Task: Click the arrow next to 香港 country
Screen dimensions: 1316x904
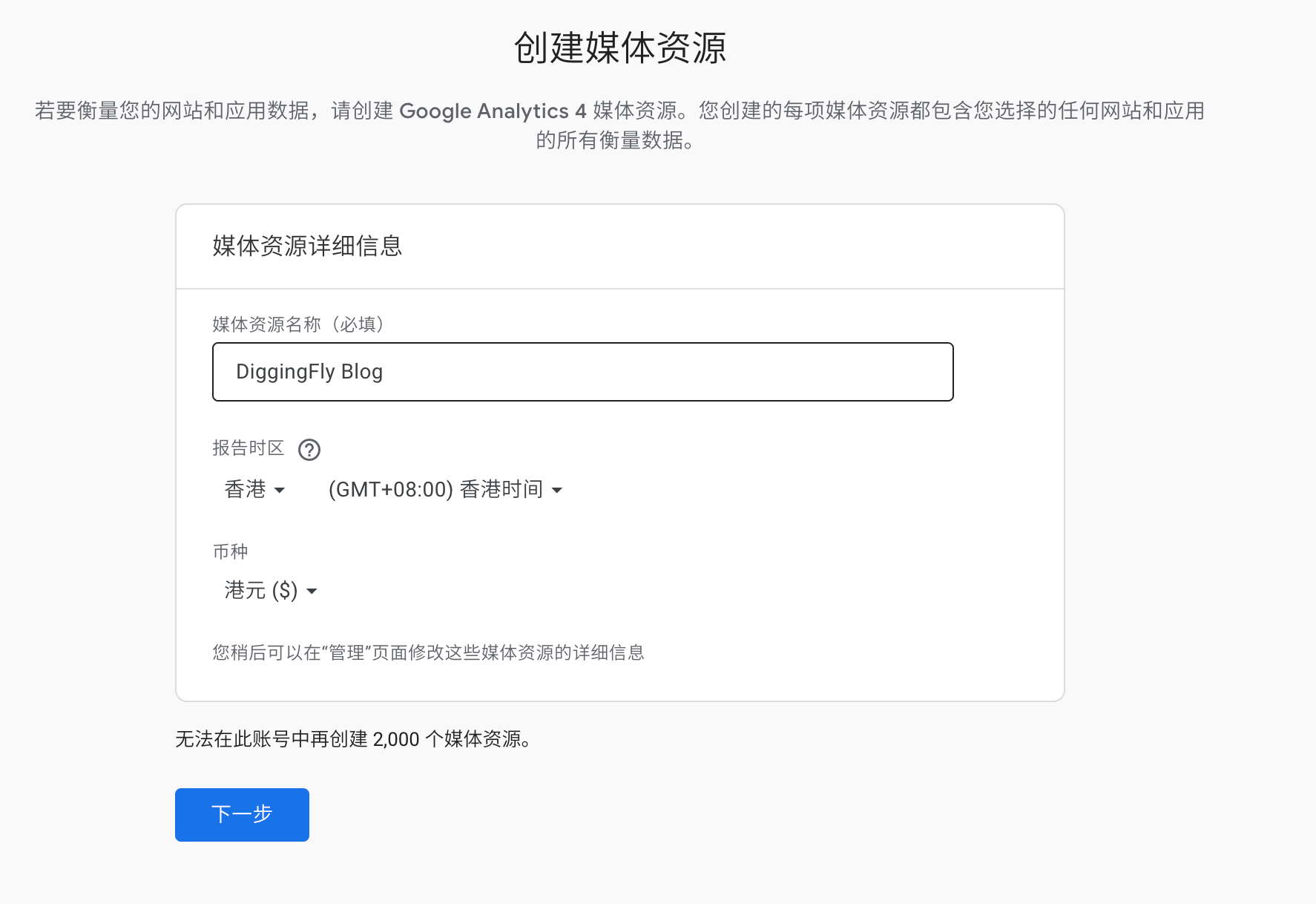Action: point(280,491)
